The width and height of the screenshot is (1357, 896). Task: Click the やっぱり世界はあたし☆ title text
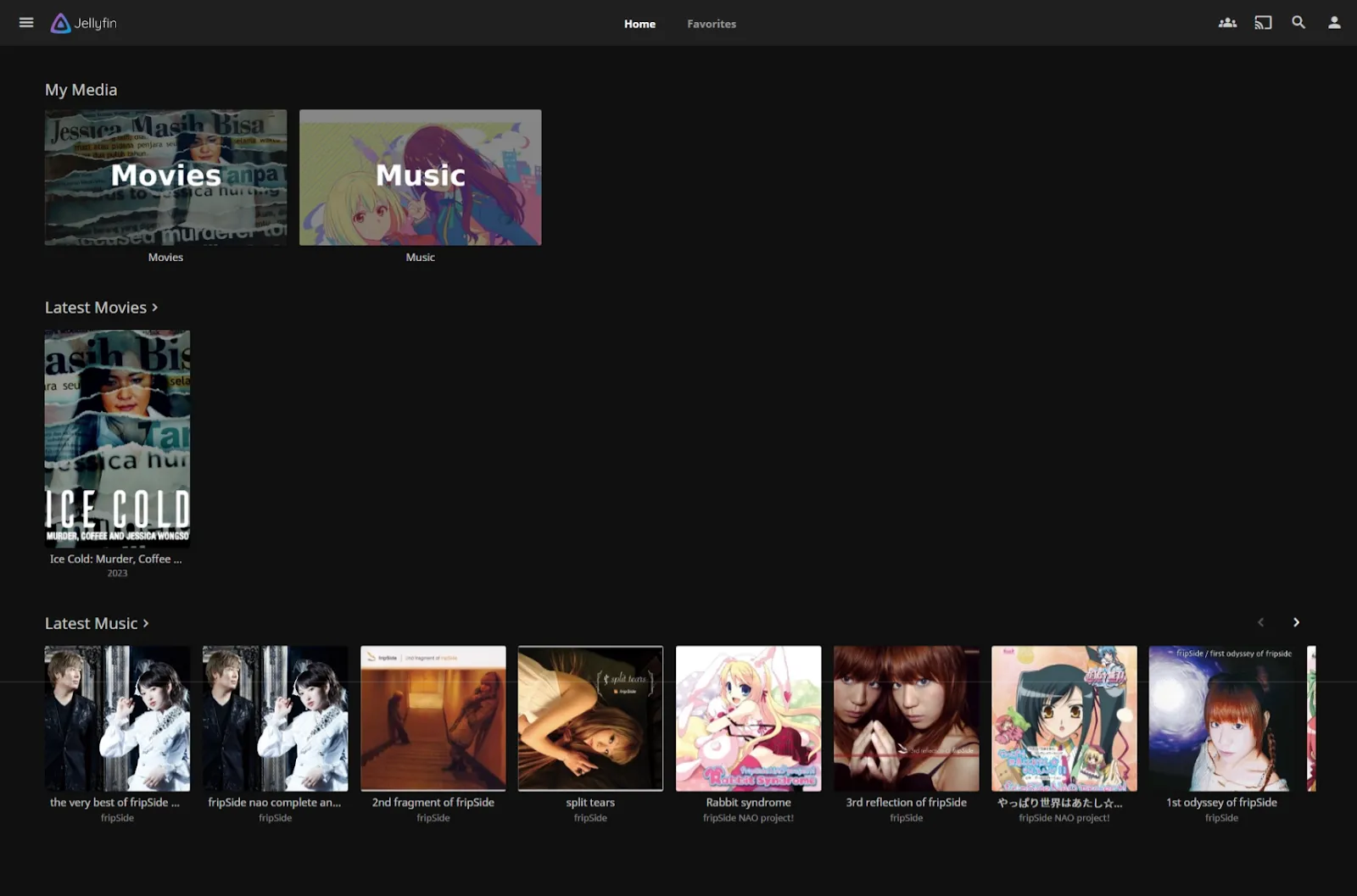1060,802
